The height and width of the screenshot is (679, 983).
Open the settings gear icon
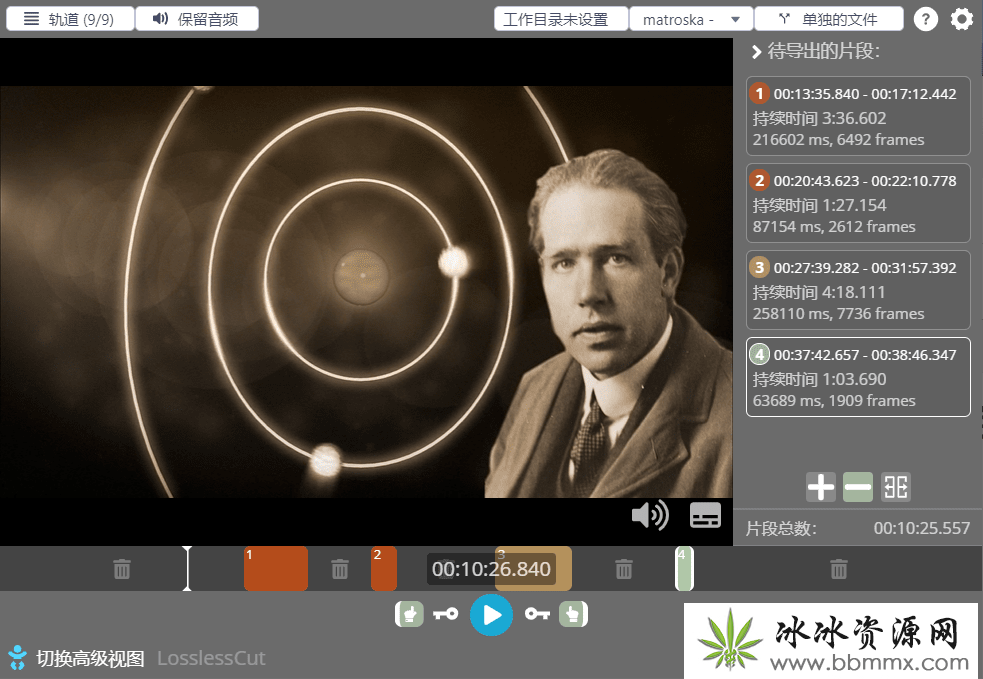tap(962, 19)
